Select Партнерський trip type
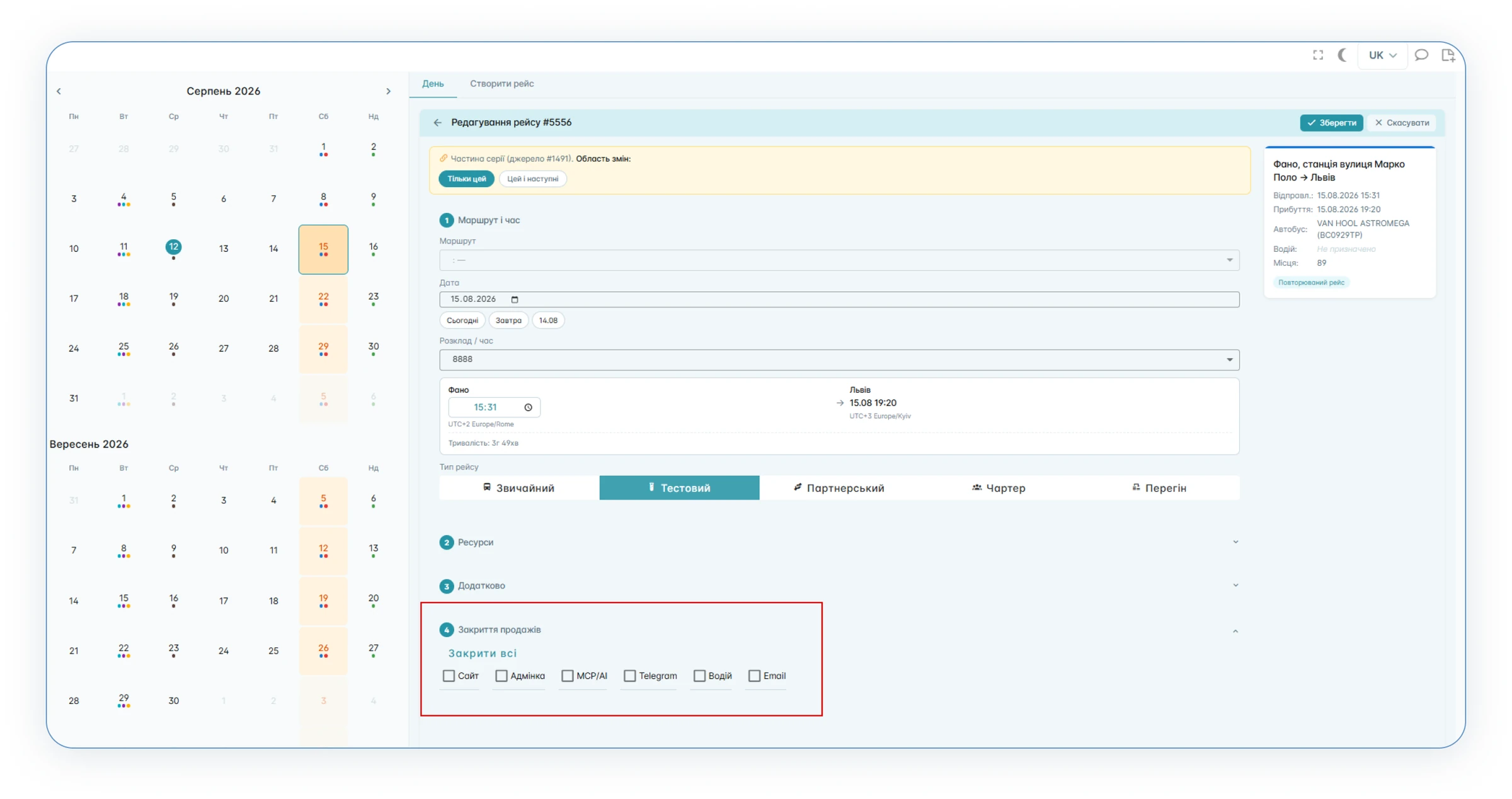 [x=839, y=488]
